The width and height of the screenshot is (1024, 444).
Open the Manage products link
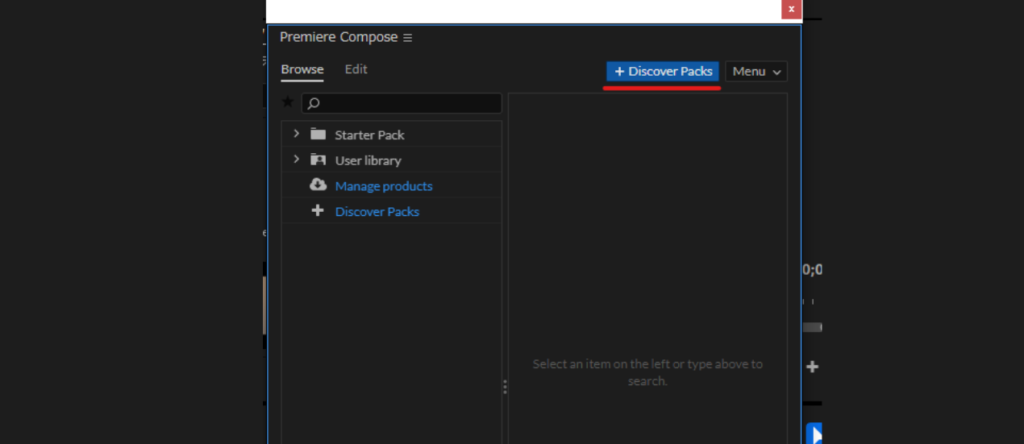coord(383,186)
